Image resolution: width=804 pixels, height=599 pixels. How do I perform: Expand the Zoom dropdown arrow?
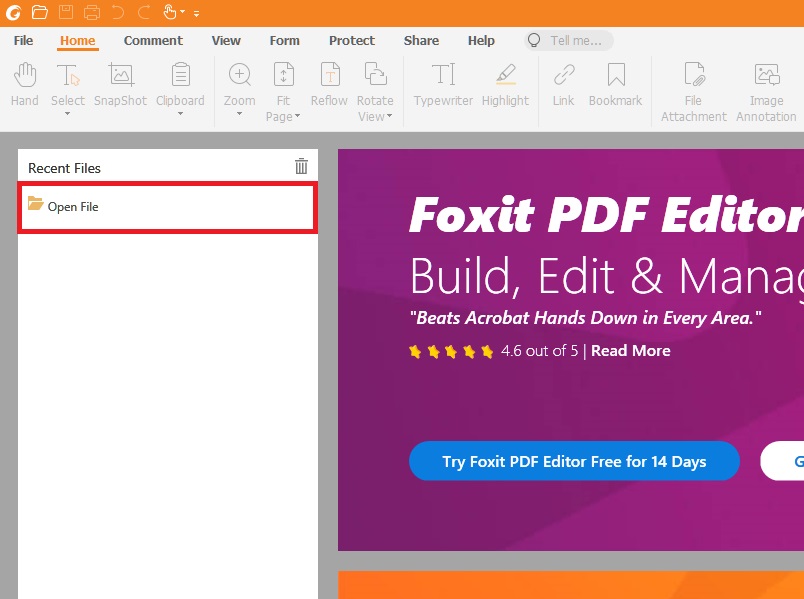click(239, 114)
